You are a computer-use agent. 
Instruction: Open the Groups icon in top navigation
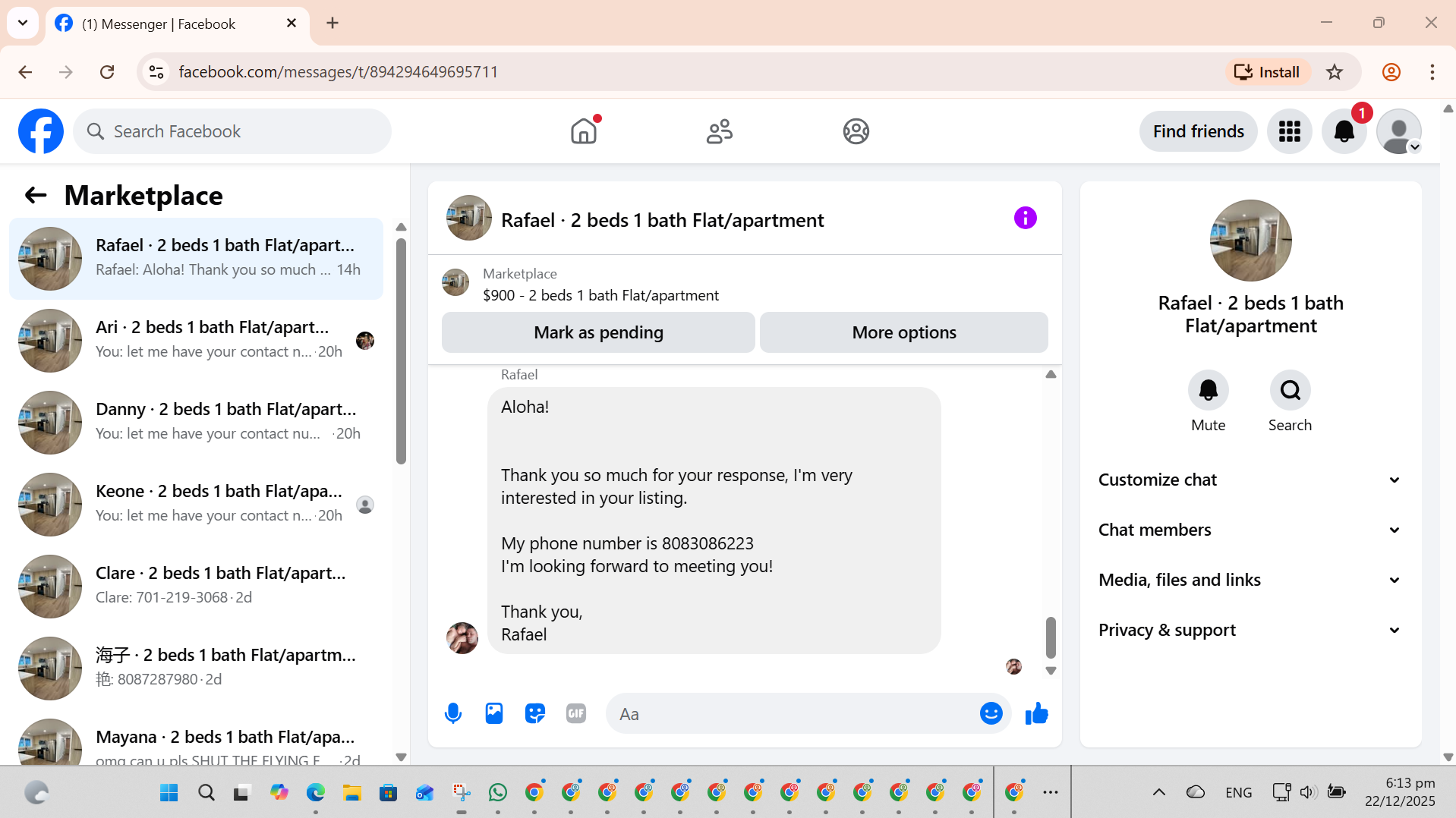pos(856,131)
